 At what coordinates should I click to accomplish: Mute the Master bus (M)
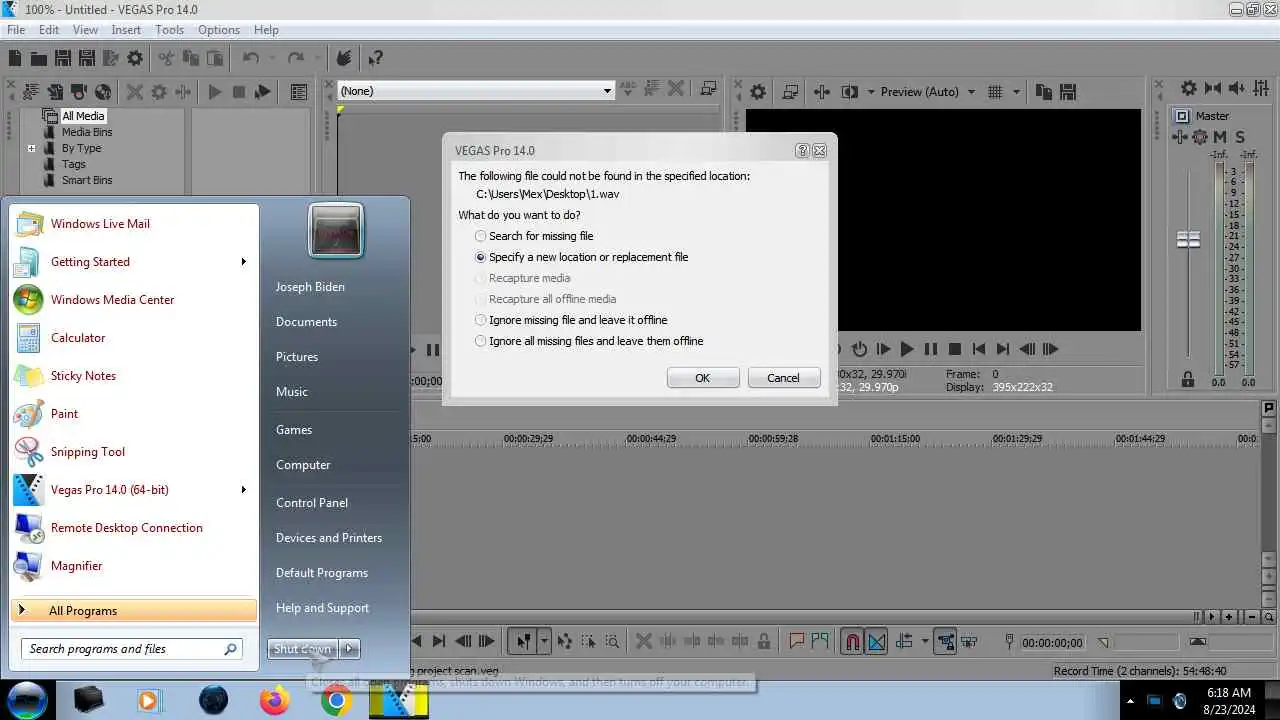tap(1220, 137)
